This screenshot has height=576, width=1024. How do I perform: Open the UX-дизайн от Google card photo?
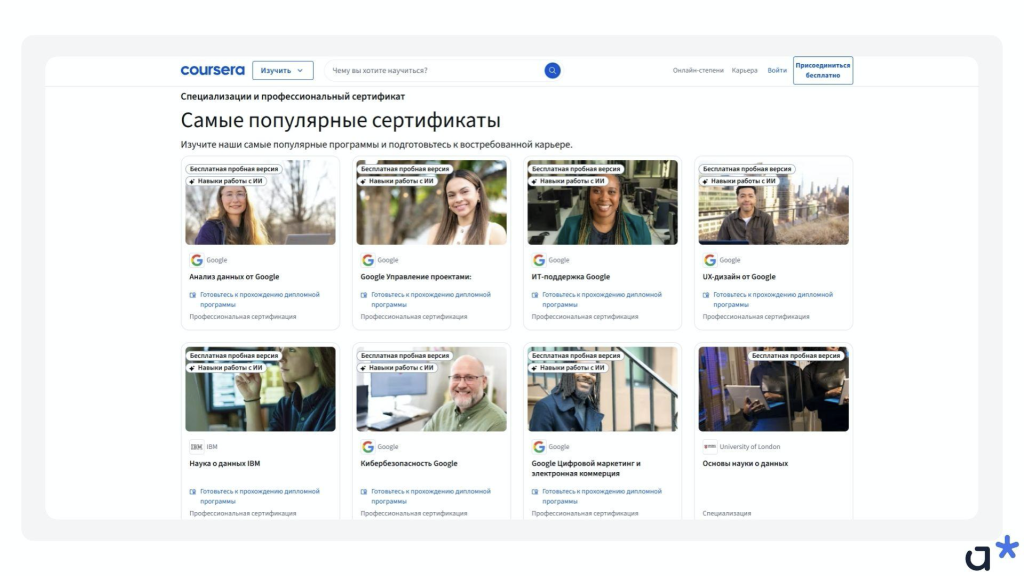coord(774,202)
